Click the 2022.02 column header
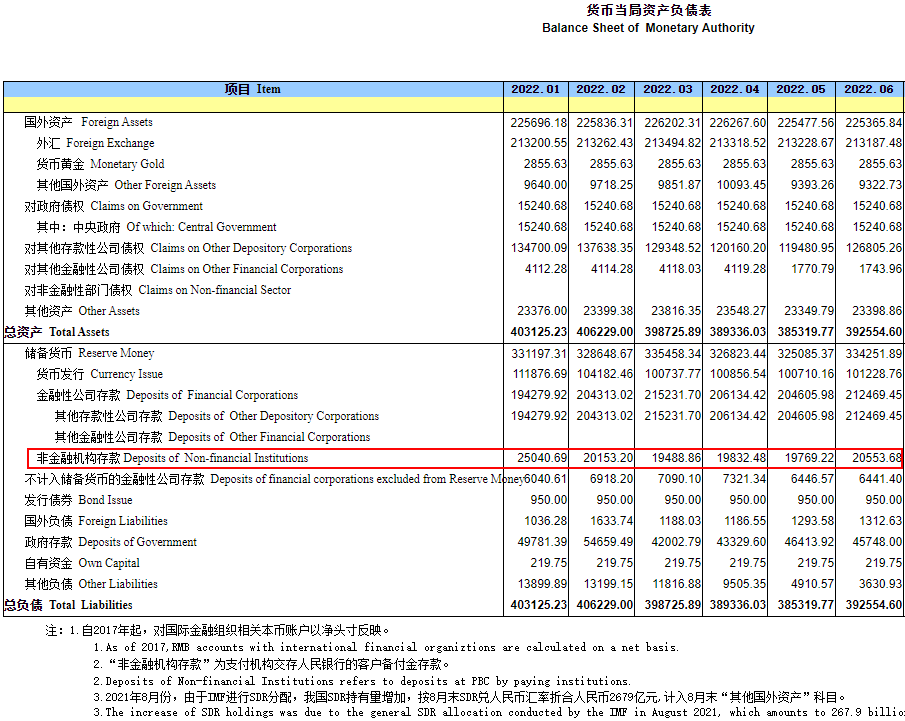This screenshot has width=905, height=721. pyautogui.click(x=601, y=89)
